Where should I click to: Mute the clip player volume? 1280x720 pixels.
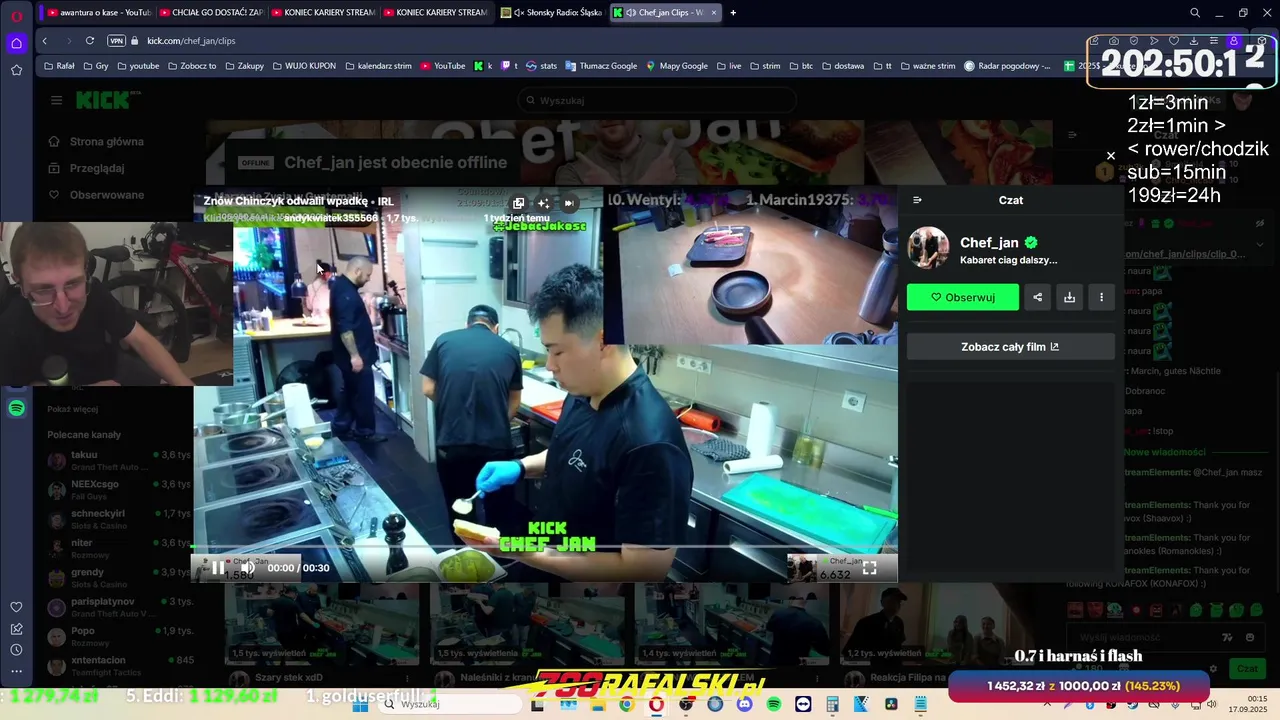[x=247, y=568]
